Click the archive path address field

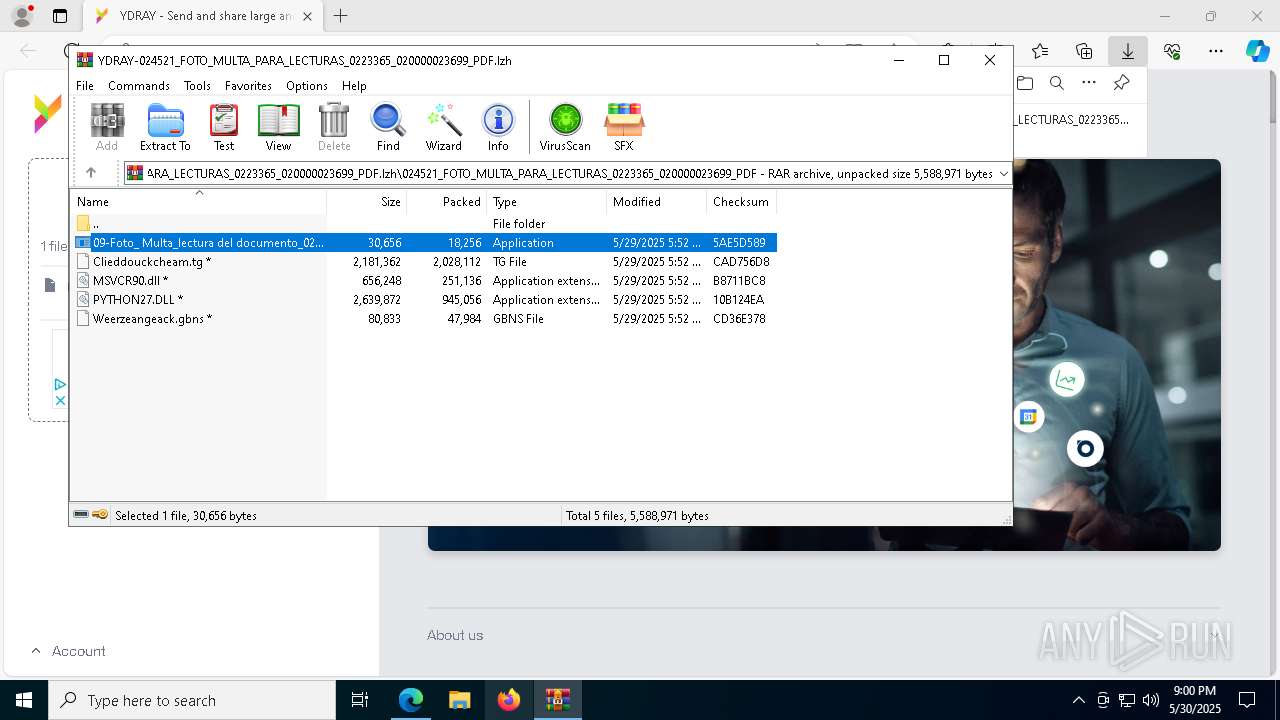[x=568, y=173]
